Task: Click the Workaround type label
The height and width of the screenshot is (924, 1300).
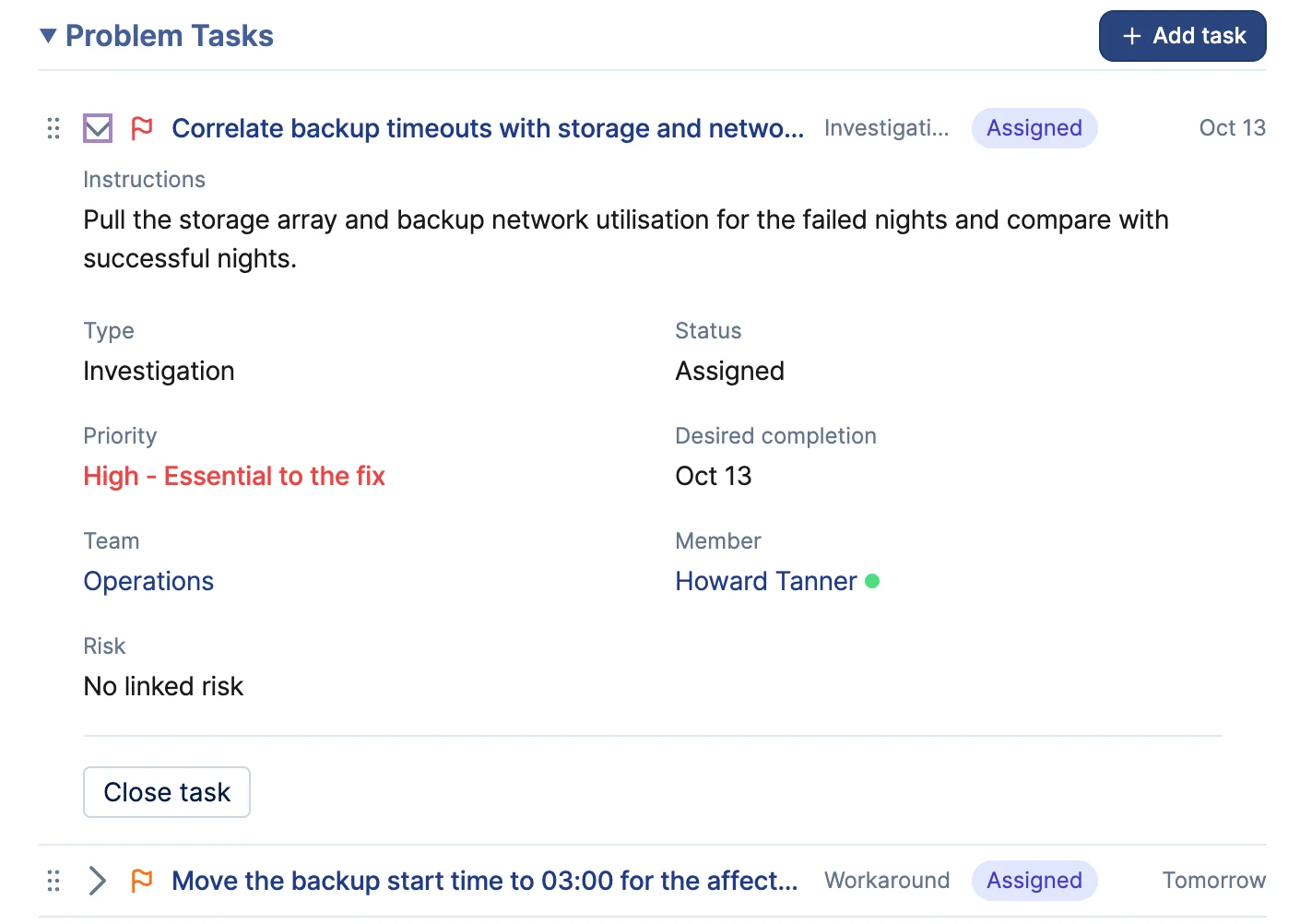Action: [x=887, y=881]
